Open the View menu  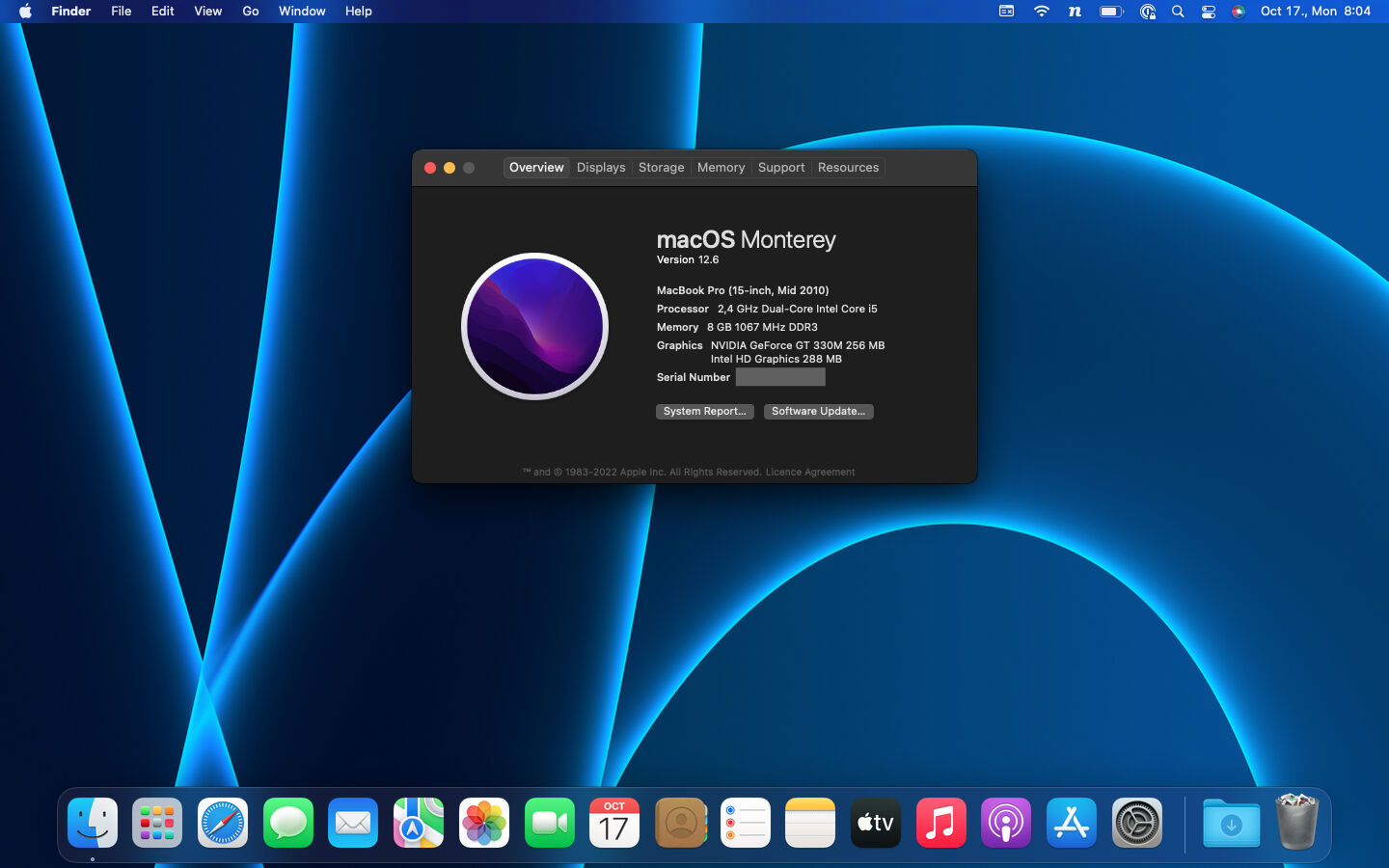[x=207, y=12]
